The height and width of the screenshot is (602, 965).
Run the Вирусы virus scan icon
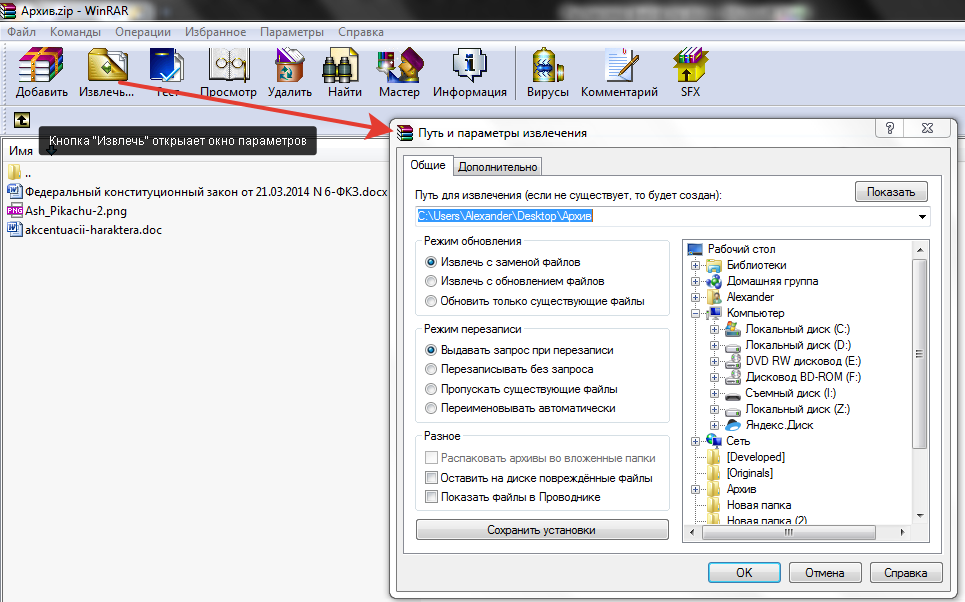(x=547, y=68)
